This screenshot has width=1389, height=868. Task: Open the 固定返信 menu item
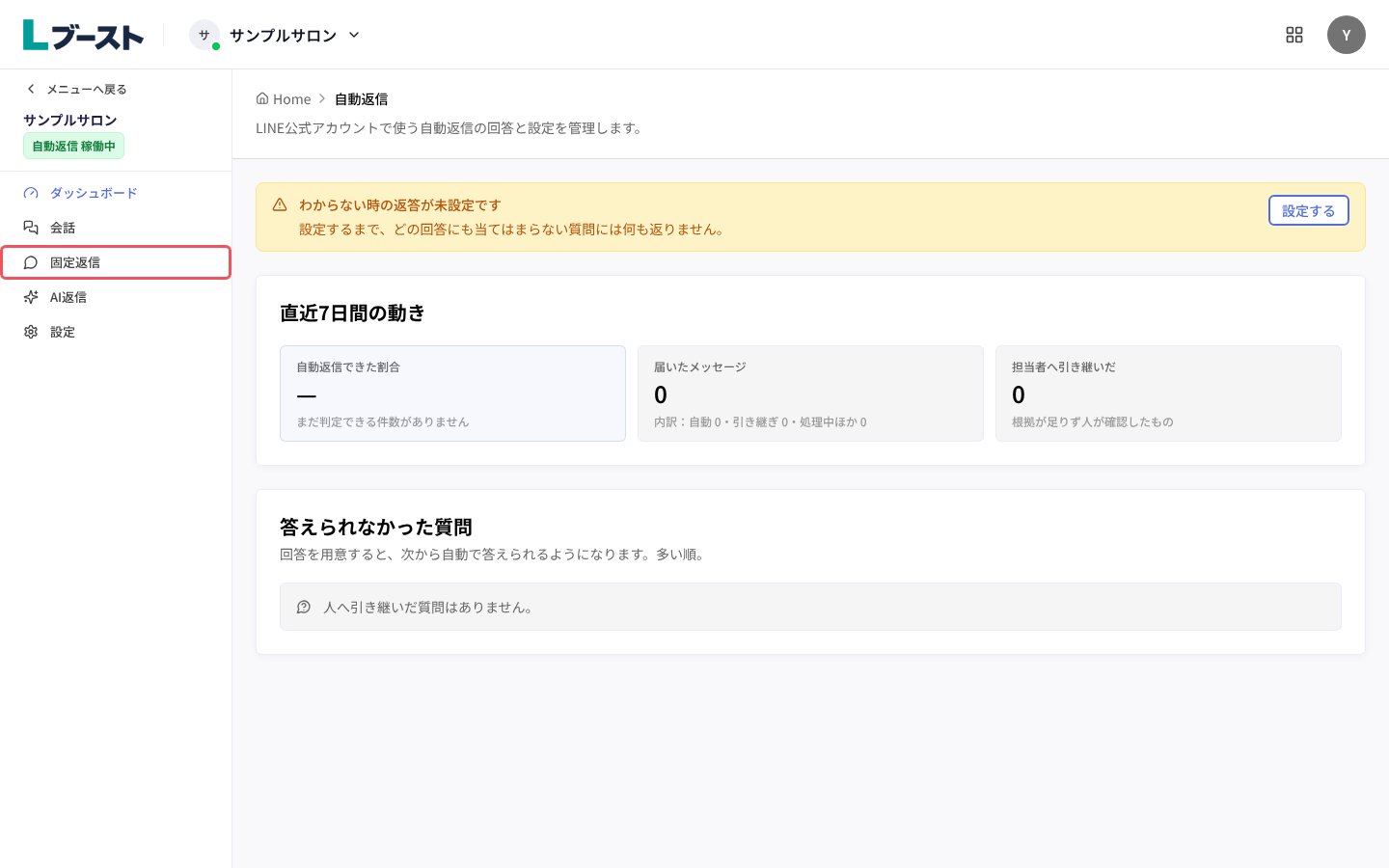pyautogui.click(x=116, y=262)
